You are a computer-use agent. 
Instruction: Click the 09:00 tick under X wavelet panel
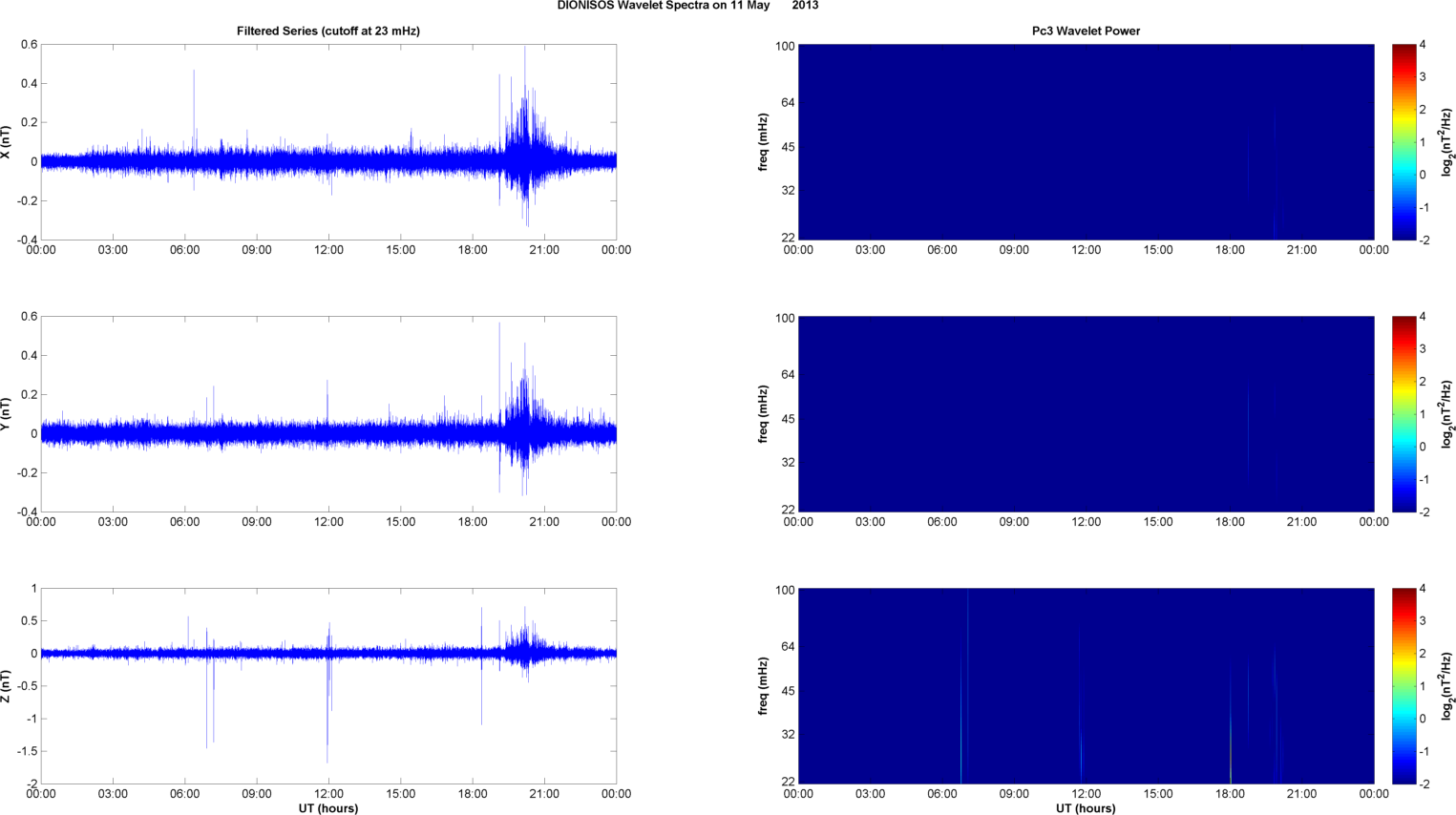(x=1014, y=250)
